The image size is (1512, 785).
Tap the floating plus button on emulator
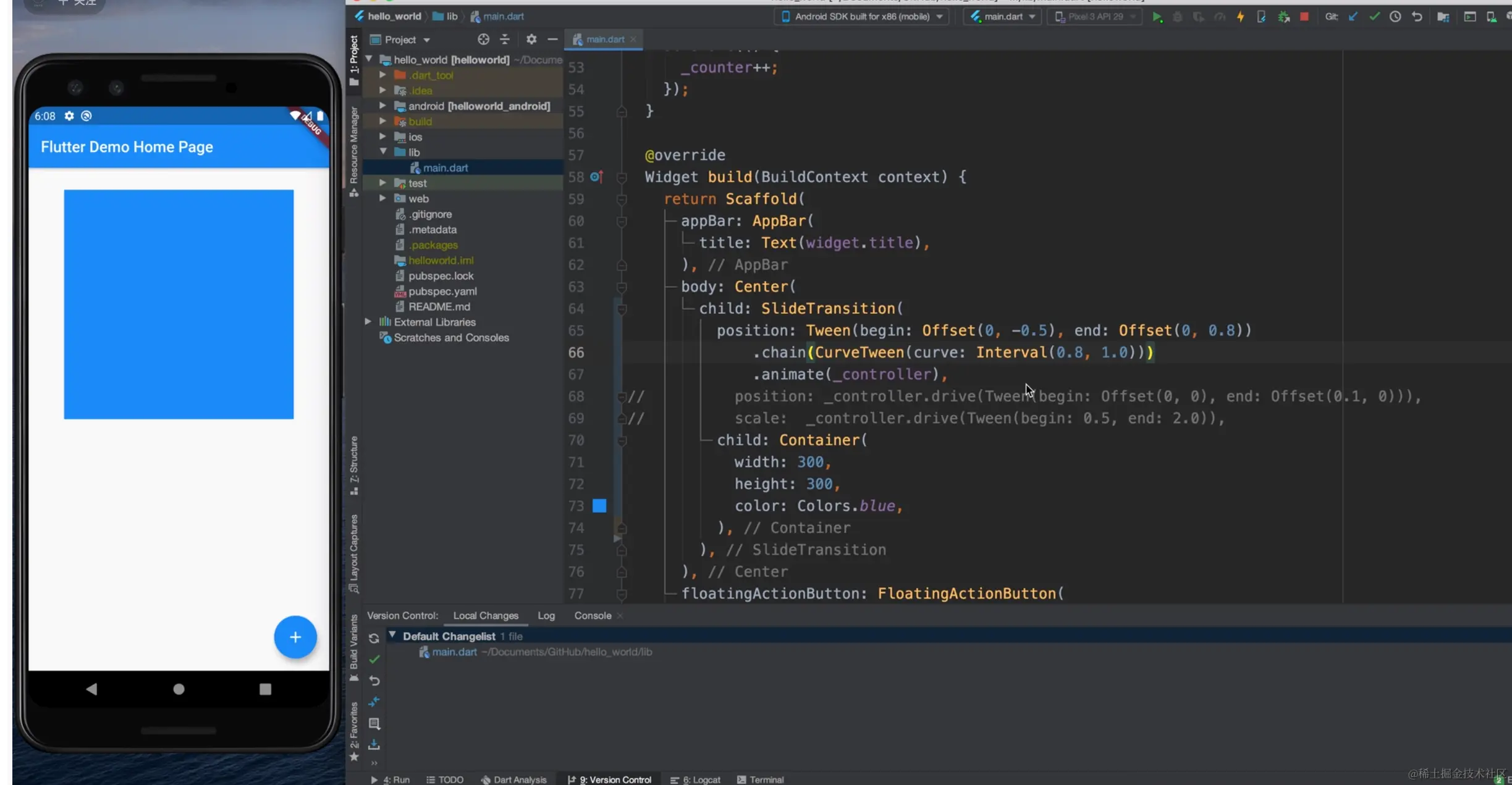click(295, 637)
